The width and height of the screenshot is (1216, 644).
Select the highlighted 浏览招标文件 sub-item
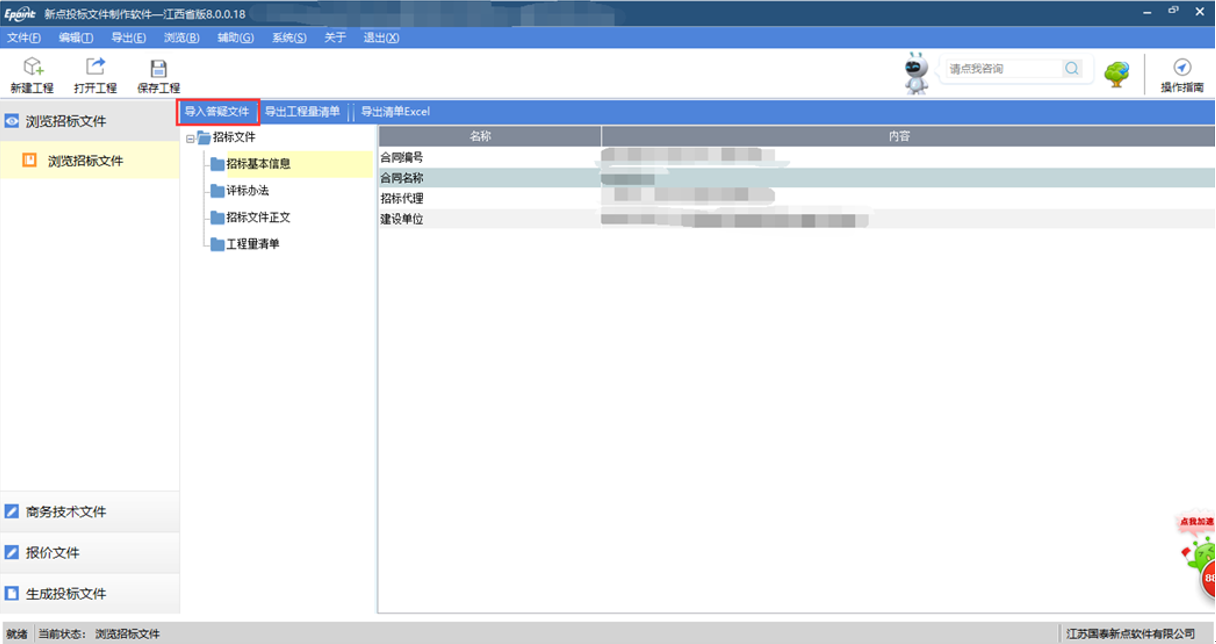click(90, 160)
